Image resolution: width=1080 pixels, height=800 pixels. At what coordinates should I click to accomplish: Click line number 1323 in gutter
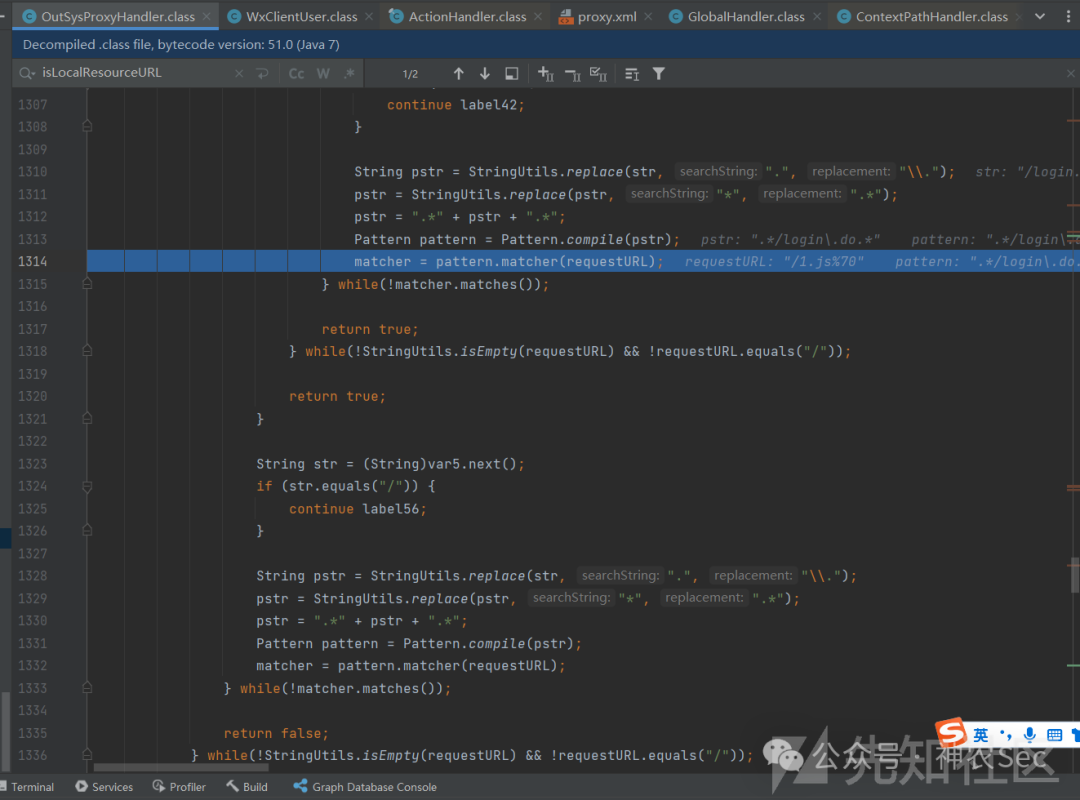pyautogui.click(x=32, y=464)
